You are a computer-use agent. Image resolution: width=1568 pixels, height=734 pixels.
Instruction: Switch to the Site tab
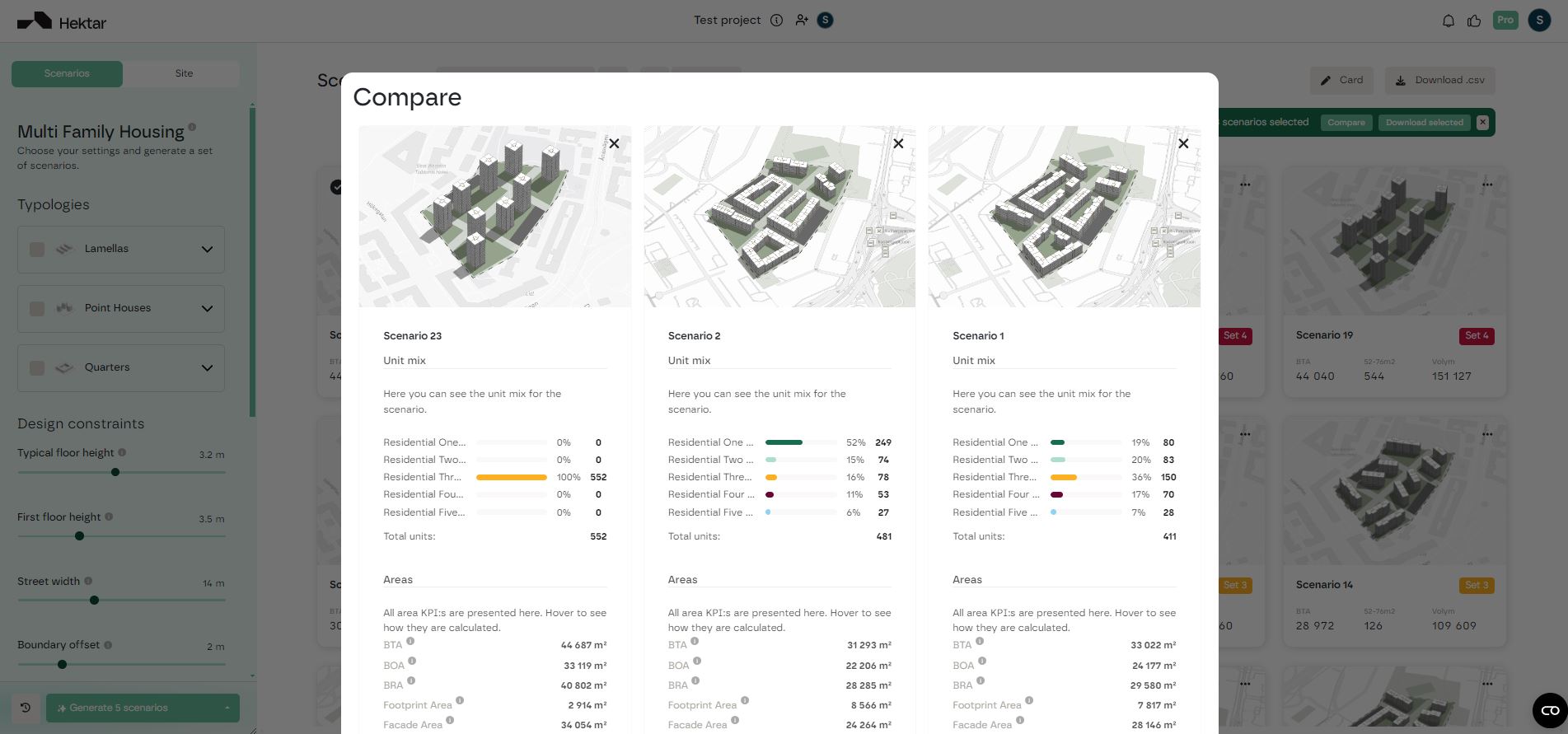pyautogui.click(x=184, y=73)
